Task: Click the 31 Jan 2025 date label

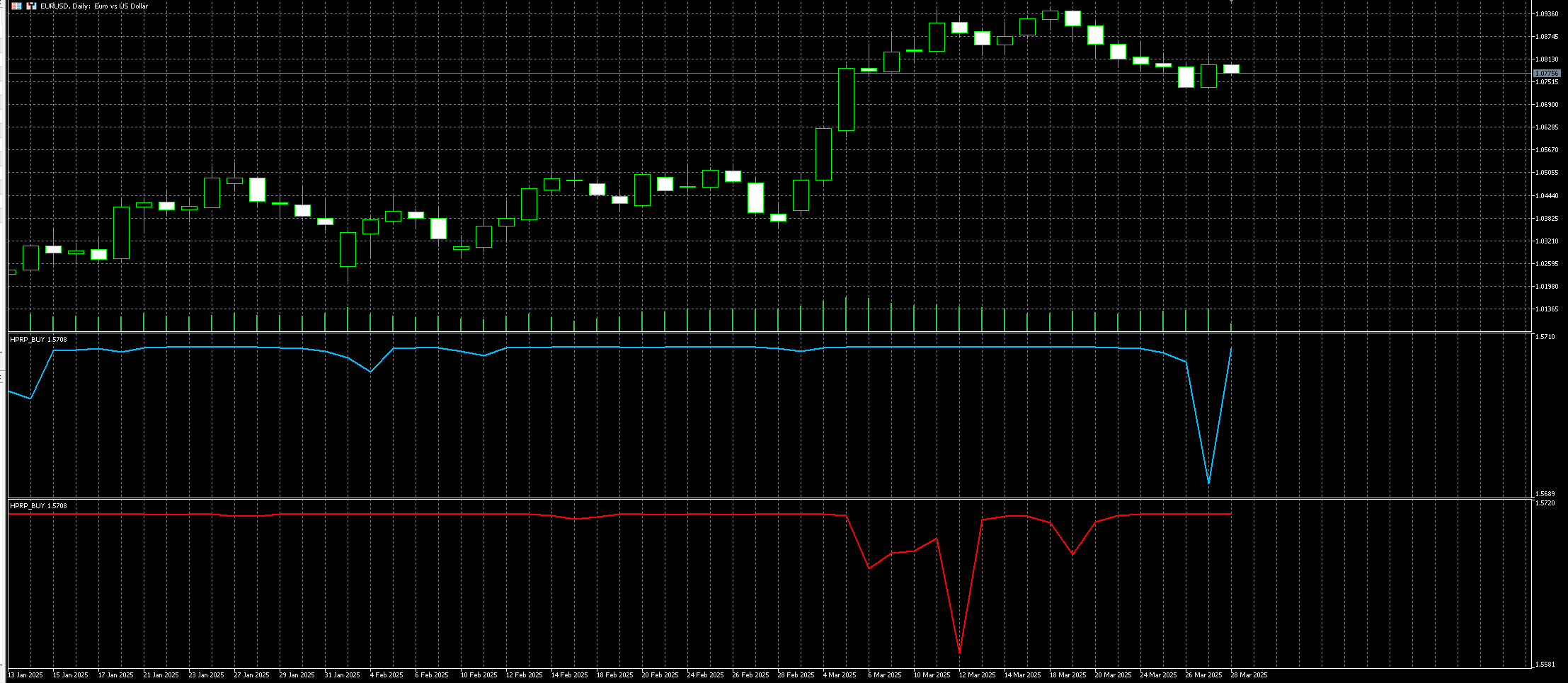Action: (x=343, y=675)
